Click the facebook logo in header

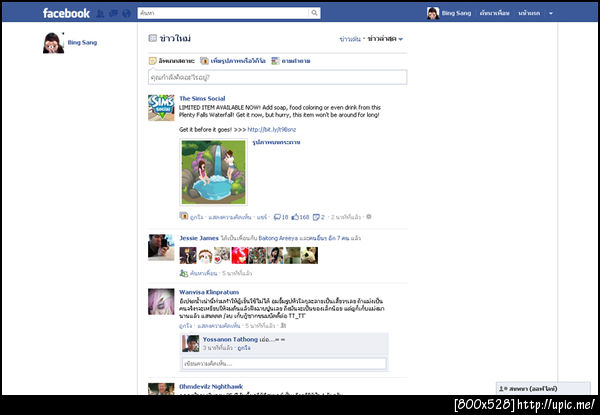[66, 13]
